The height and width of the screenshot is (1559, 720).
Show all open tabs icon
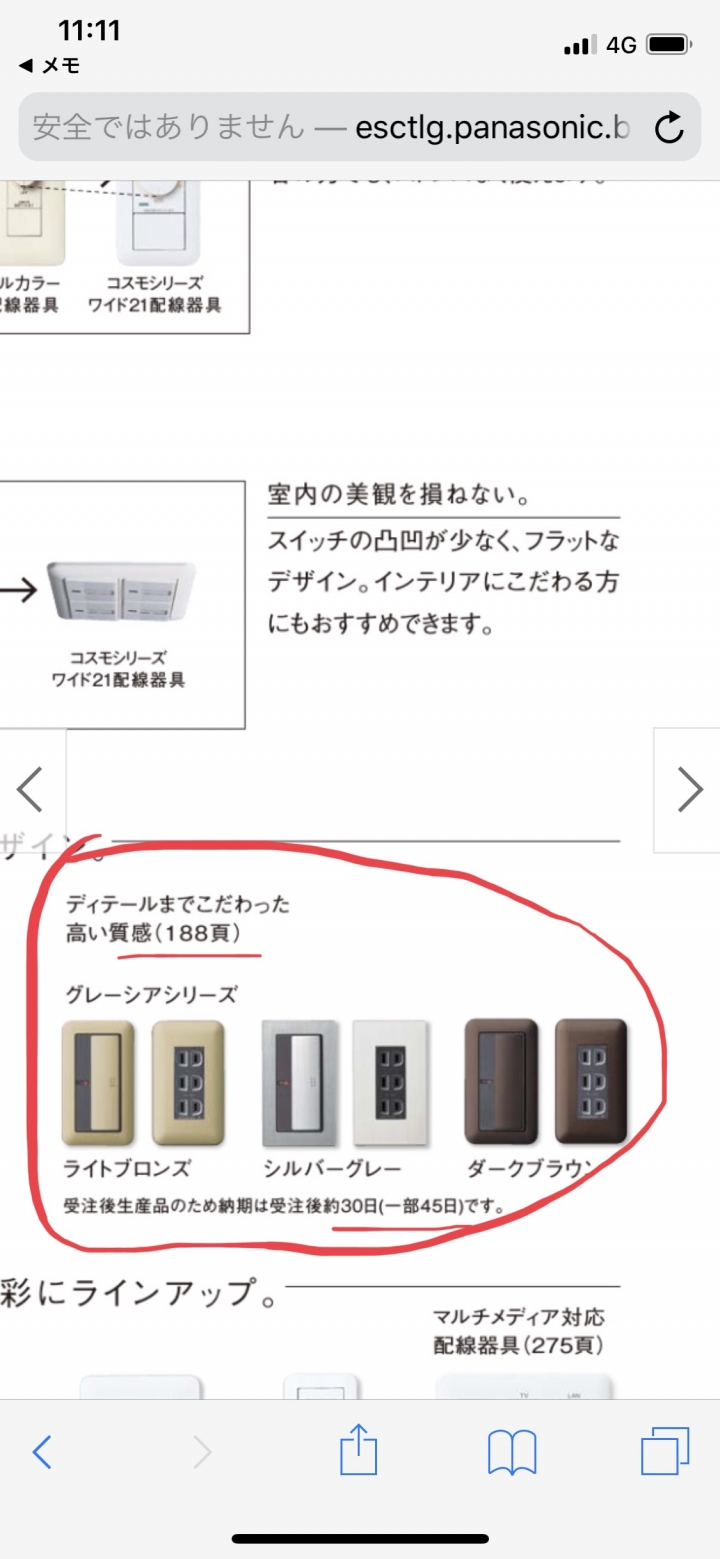click(x=666, y=1451)
